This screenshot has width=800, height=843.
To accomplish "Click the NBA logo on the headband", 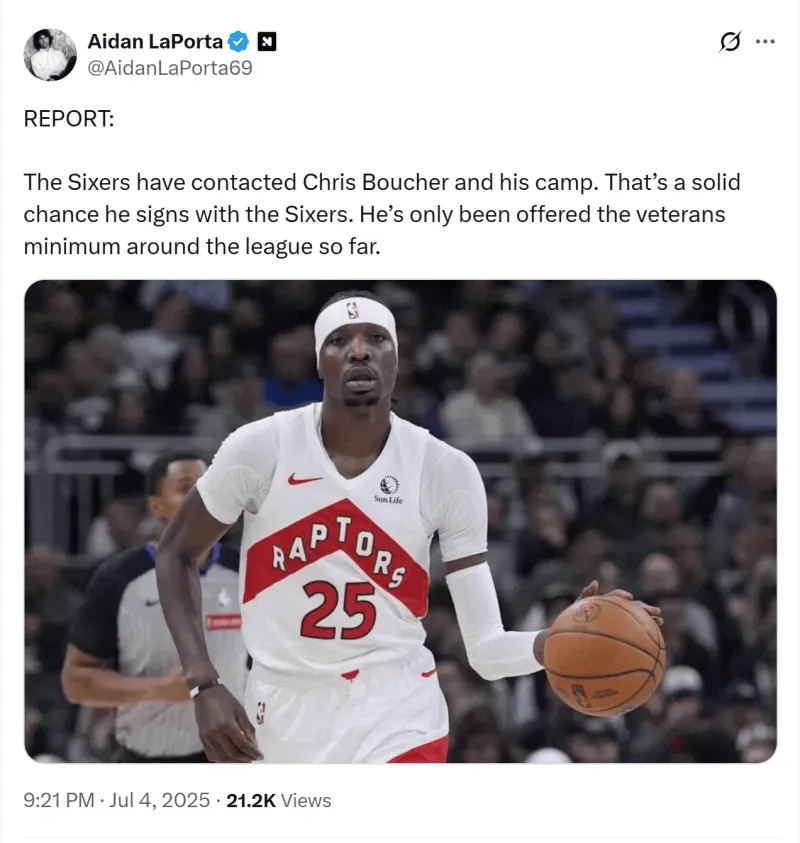I will pyautogui.click(x=353, y=310).
